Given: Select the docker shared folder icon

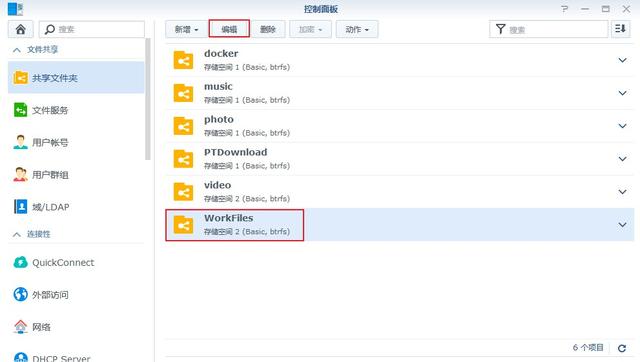Looking at the screenshot, I should [x=183, y=60].
